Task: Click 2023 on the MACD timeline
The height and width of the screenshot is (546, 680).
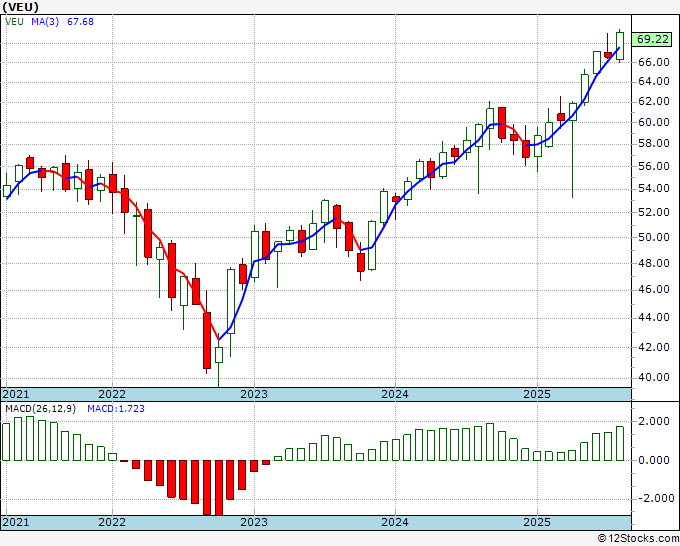Action: 254,522
